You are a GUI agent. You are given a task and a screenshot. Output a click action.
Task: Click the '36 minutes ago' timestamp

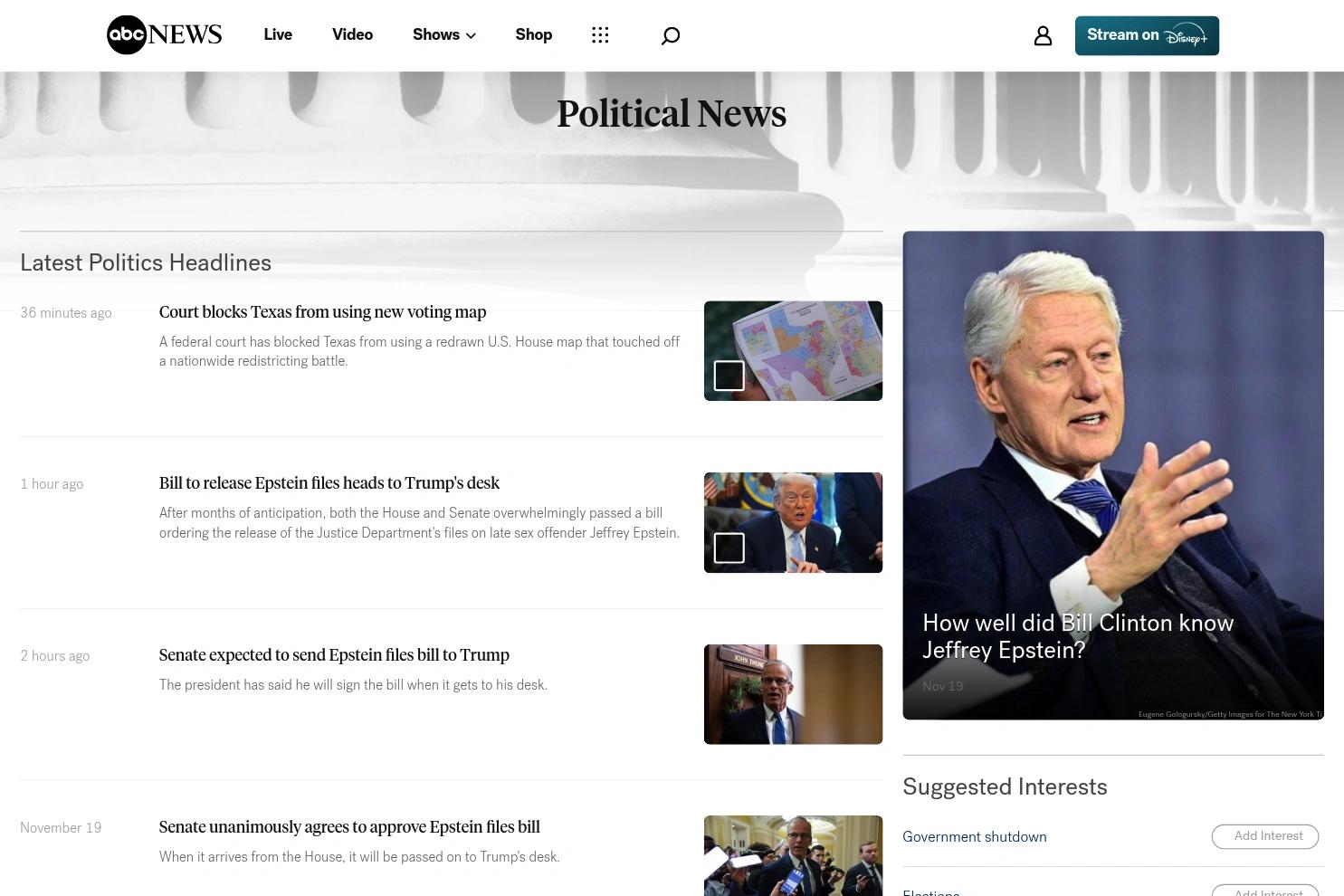(x=66, y=312)
